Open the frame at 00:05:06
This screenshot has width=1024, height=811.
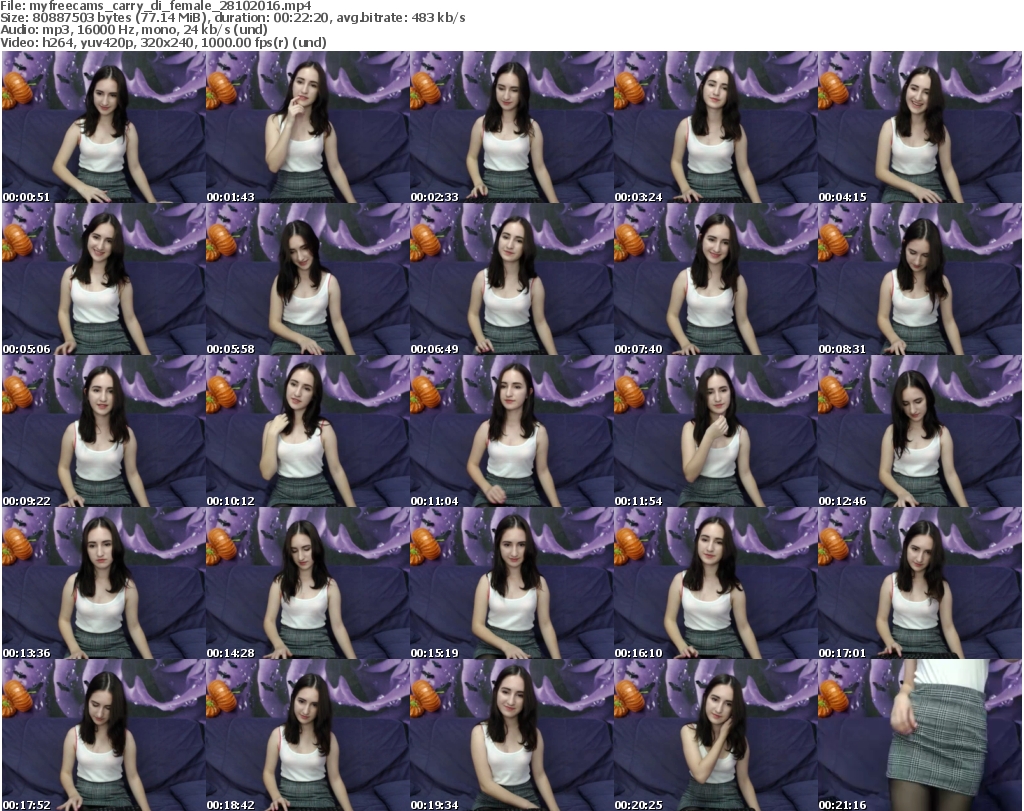click(x=104, y=279)
